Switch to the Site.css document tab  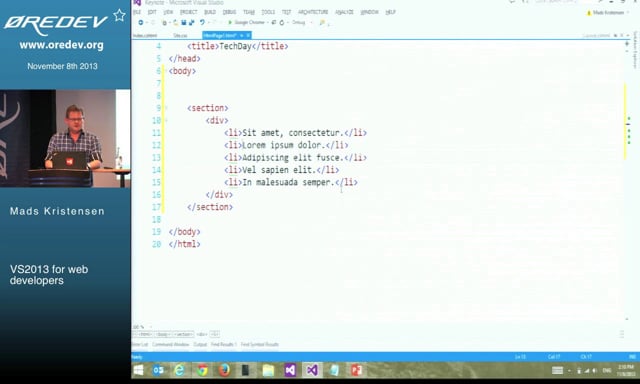180,36
